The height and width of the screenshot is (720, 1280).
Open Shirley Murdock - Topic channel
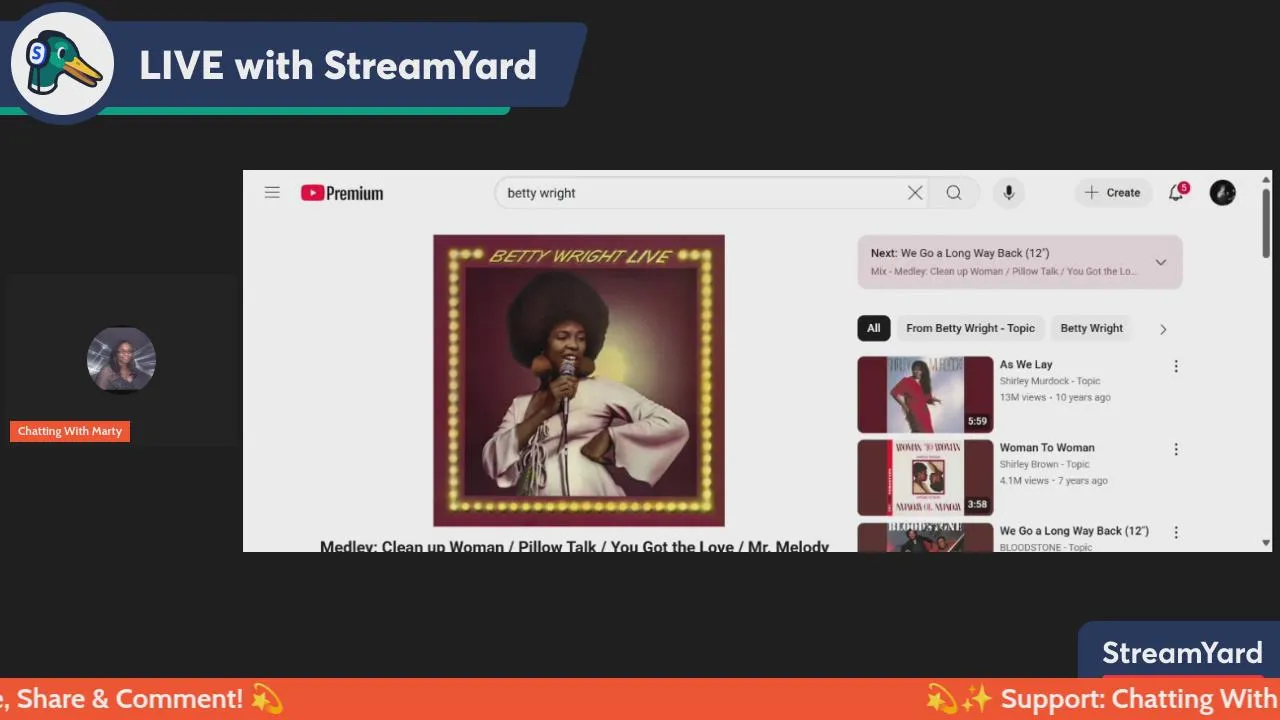pyautogui.click(x=1050, y=381)
